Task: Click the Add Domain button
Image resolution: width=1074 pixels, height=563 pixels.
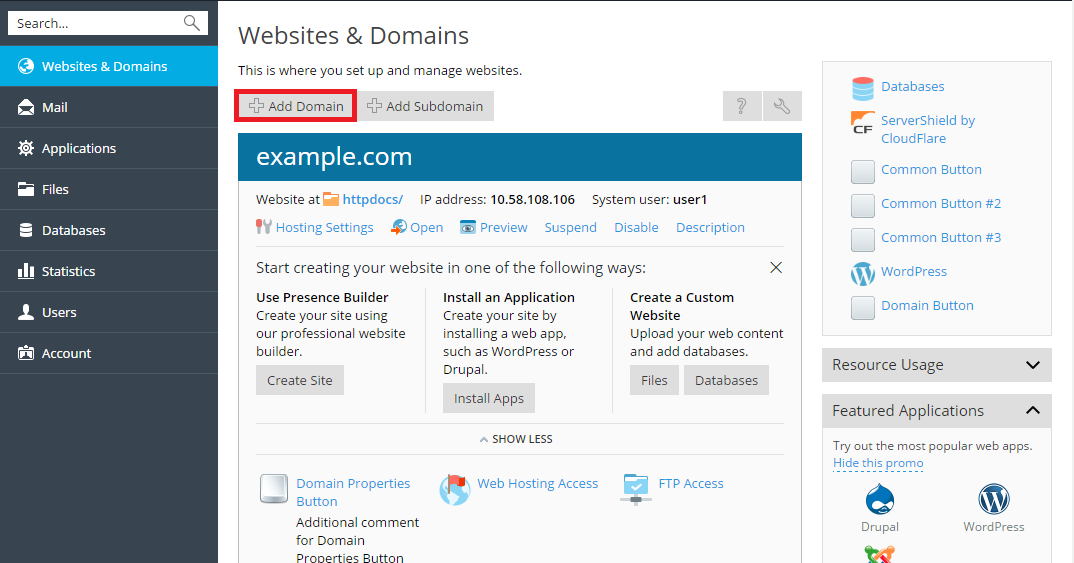Action: tap(296, 106)
